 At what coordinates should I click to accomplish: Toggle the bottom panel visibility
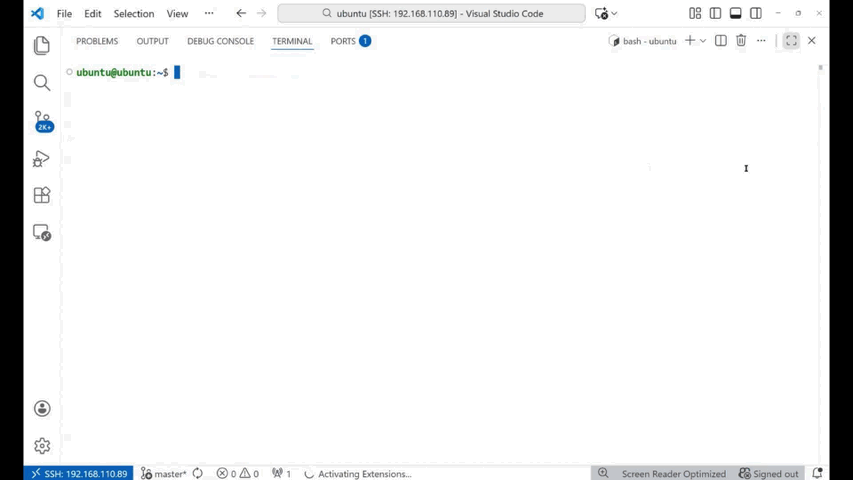coord(735,14)
